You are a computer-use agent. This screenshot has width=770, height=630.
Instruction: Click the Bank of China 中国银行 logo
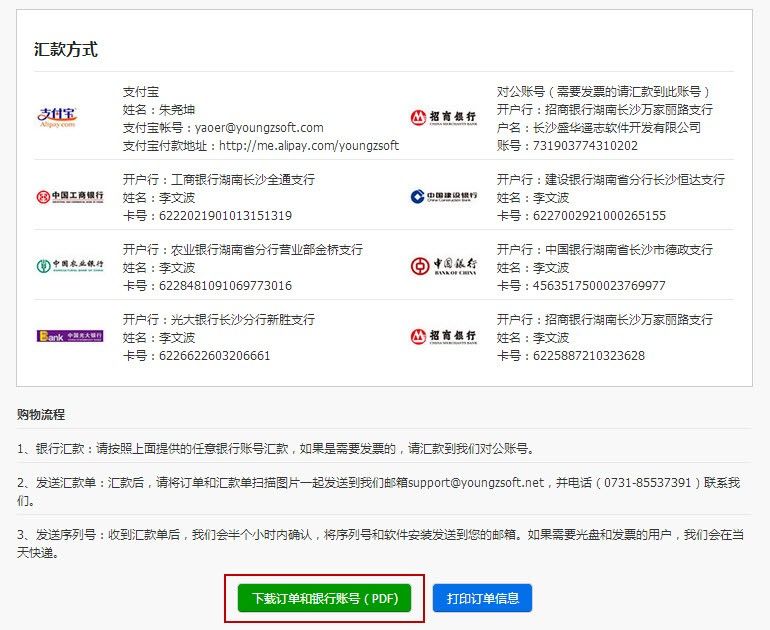coord(443,266)
